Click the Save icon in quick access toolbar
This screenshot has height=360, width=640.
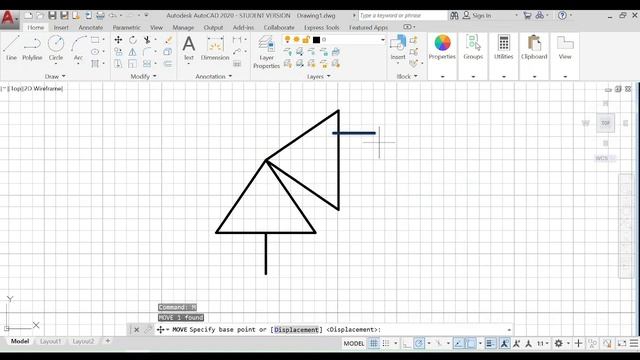(x=52, y=16)
